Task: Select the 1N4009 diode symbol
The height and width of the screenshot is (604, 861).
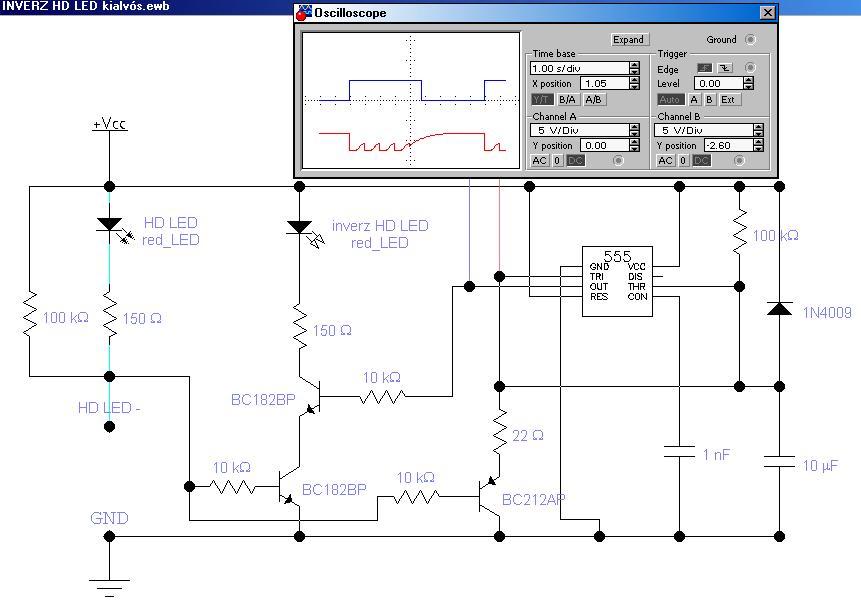Action: pyautogui.click(x=779, y=309)
